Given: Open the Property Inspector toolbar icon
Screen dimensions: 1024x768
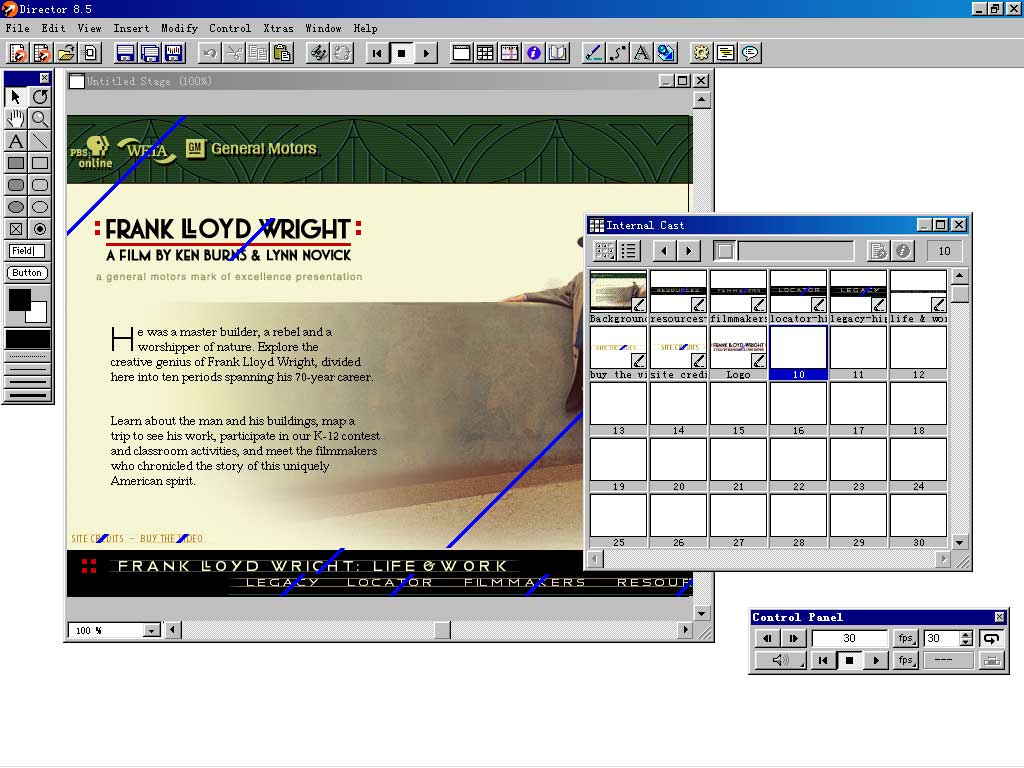Looking at the screenshot, I should [534, 53].
